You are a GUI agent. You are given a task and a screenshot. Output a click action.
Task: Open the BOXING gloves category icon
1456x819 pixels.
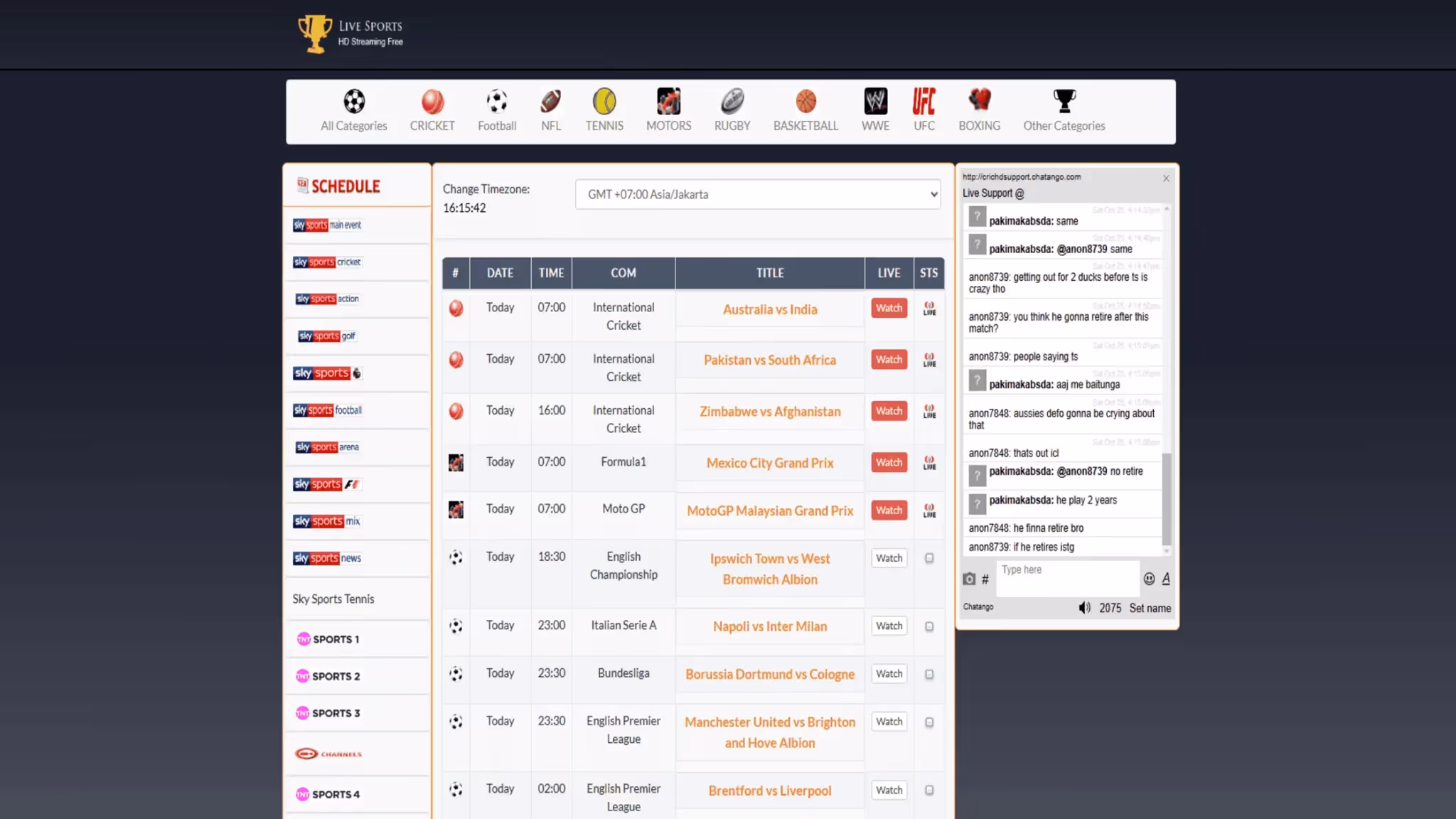coord(979,100)
